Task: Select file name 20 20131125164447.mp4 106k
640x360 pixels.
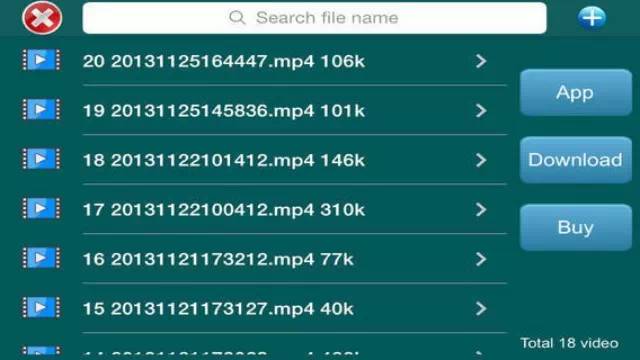Action: point(224,61)
